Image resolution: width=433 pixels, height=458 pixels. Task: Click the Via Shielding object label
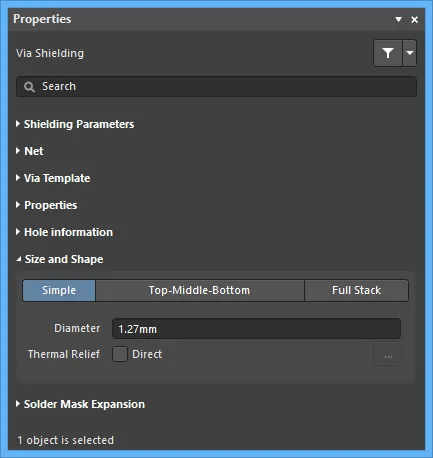click(50, 53)
